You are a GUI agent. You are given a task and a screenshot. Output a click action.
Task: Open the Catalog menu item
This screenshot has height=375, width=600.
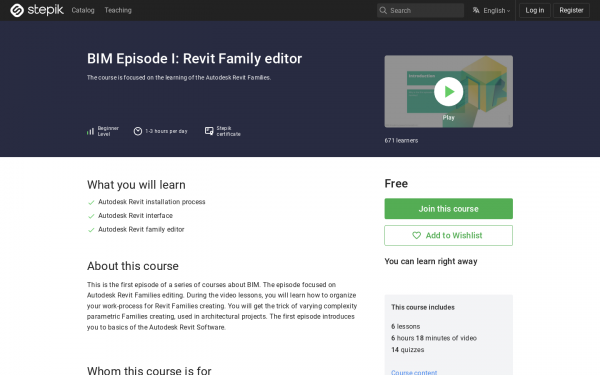(83, 10)
